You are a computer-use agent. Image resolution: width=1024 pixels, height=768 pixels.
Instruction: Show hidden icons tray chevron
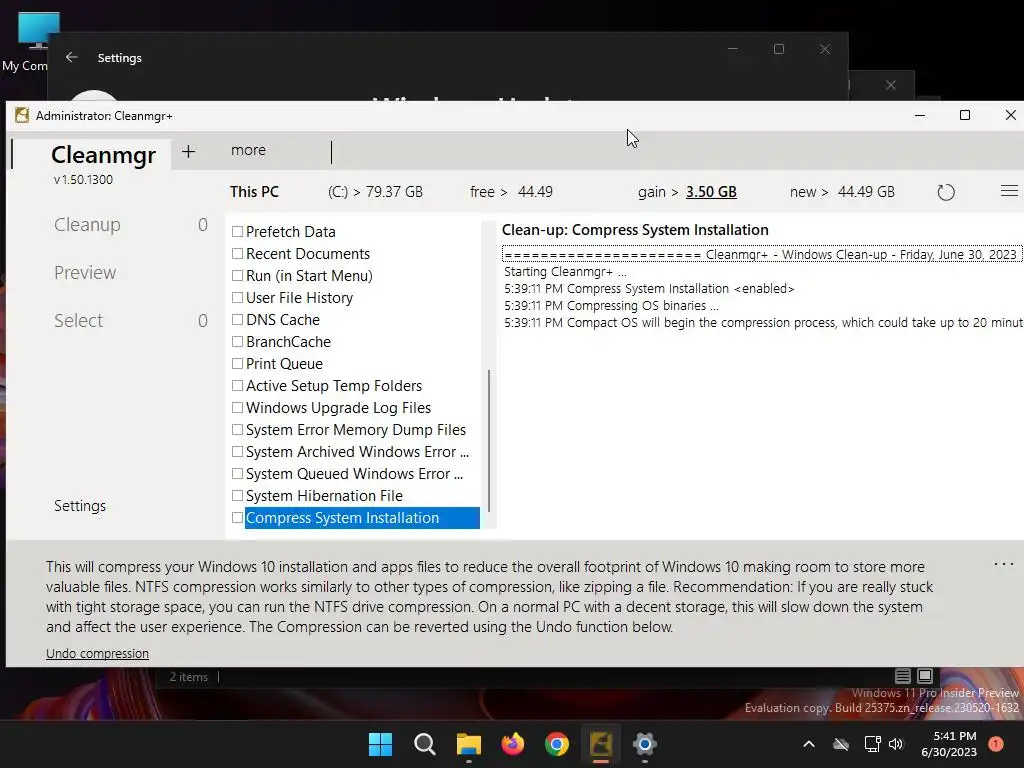coord(808,744)
